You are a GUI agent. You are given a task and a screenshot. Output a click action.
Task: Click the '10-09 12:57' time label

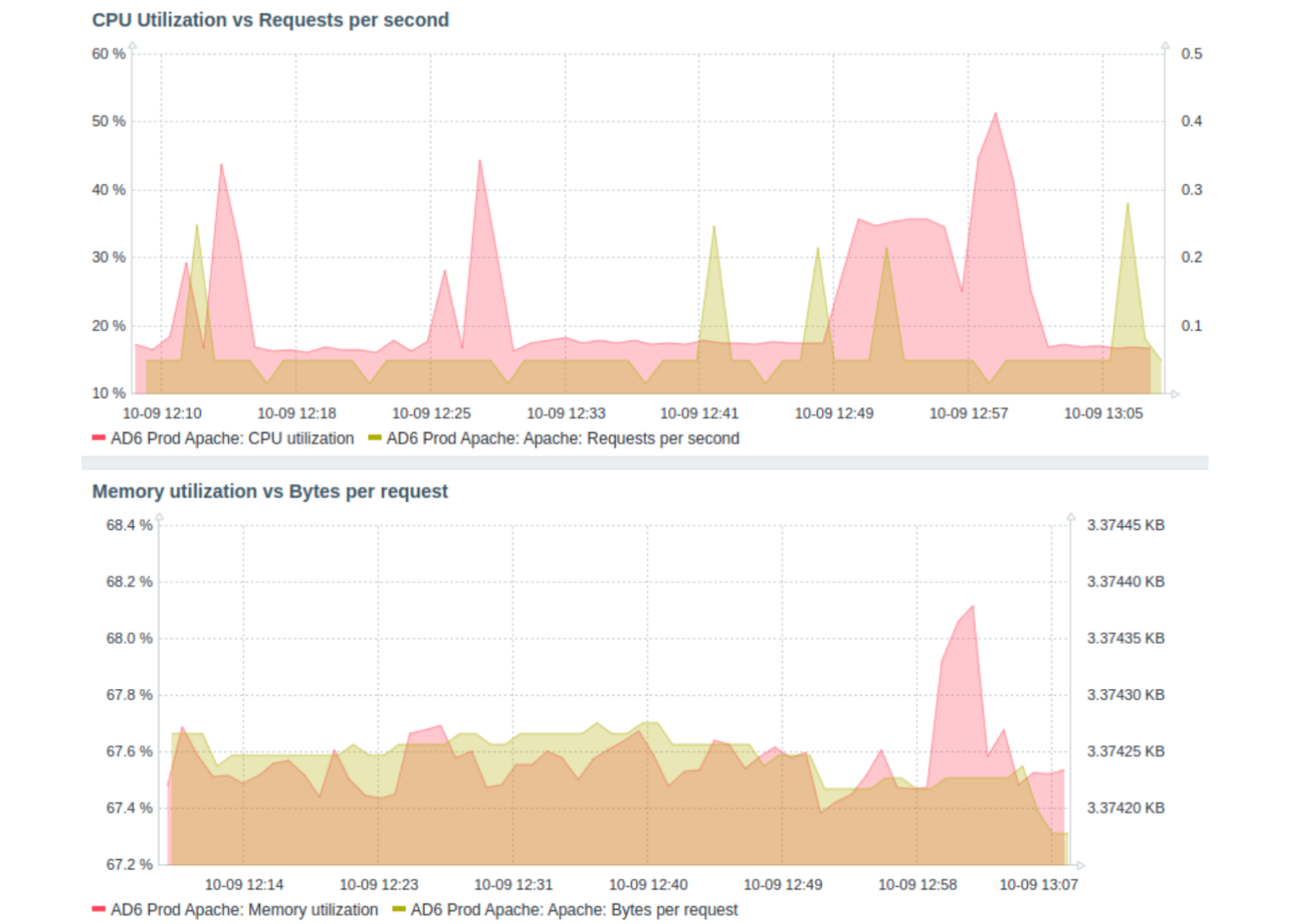click(x=968, y=414)
